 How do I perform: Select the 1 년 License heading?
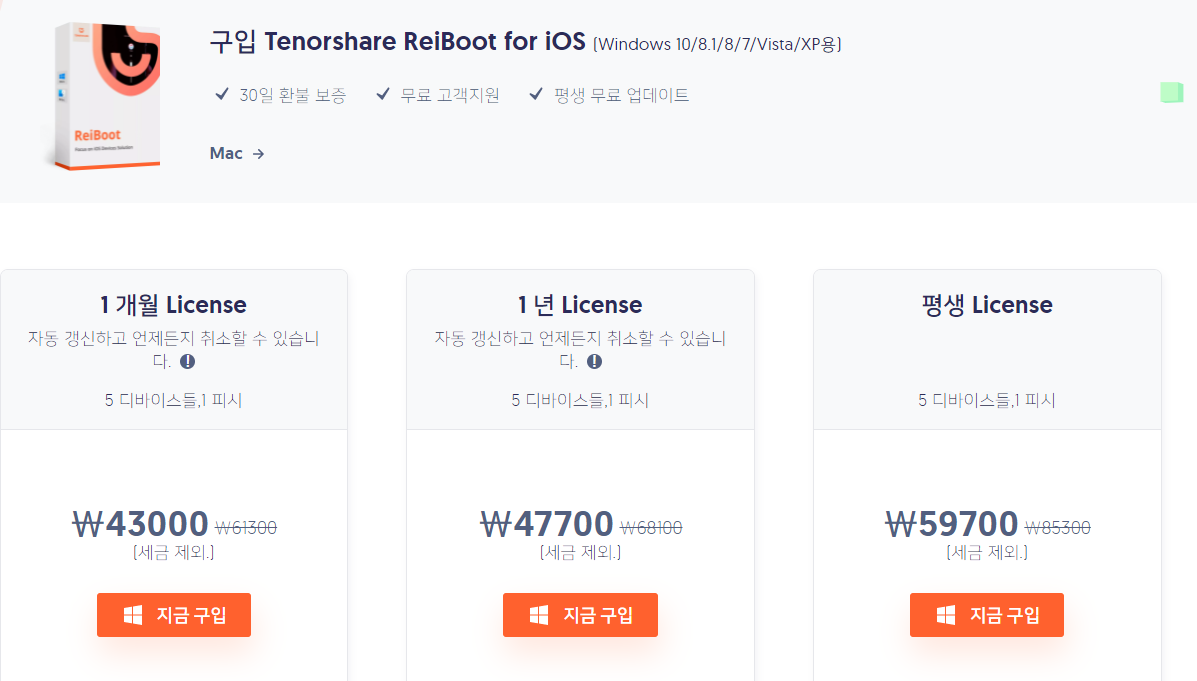pyautogui.click(x=580, y=305)
